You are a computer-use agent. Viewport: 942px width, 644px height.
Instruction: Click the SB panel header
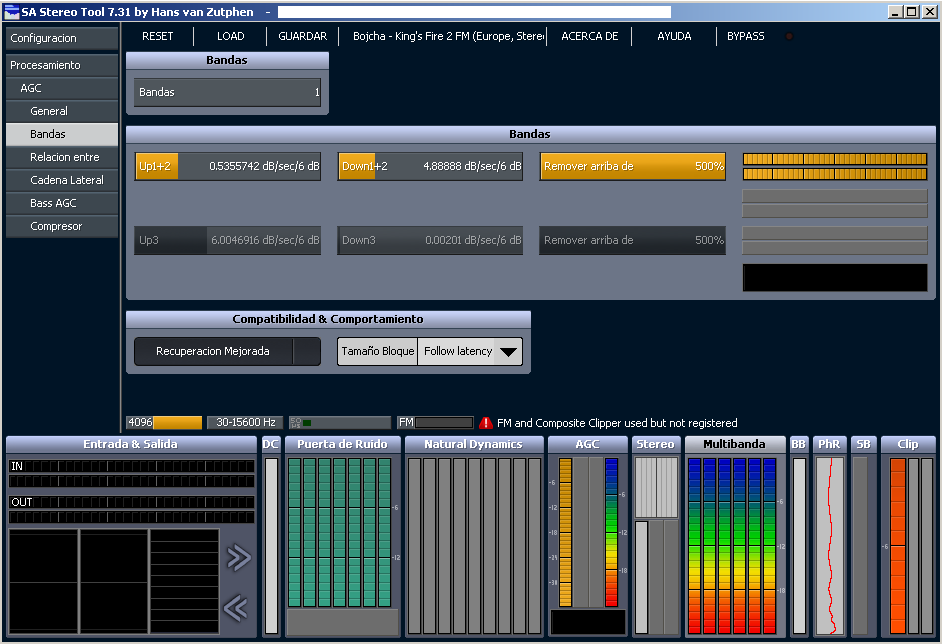pyautogui.click(x=863, y=444)
